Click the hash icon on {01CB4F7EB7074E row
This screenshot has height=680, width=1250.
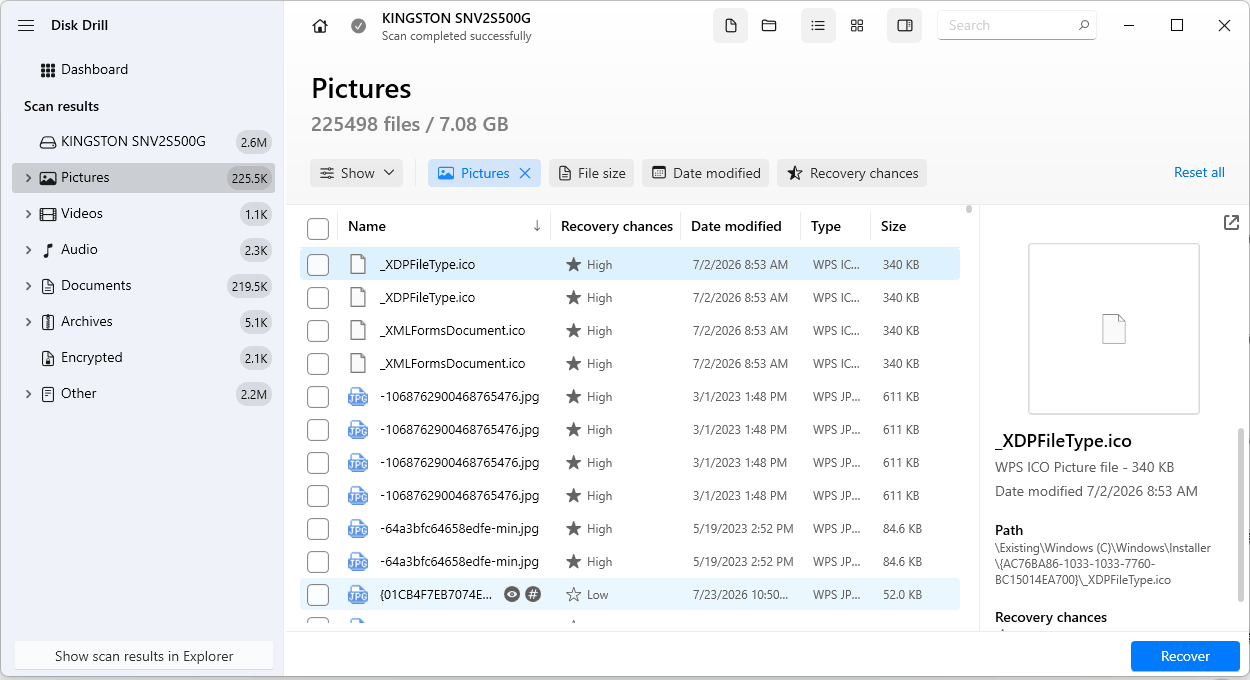point(533,594)
